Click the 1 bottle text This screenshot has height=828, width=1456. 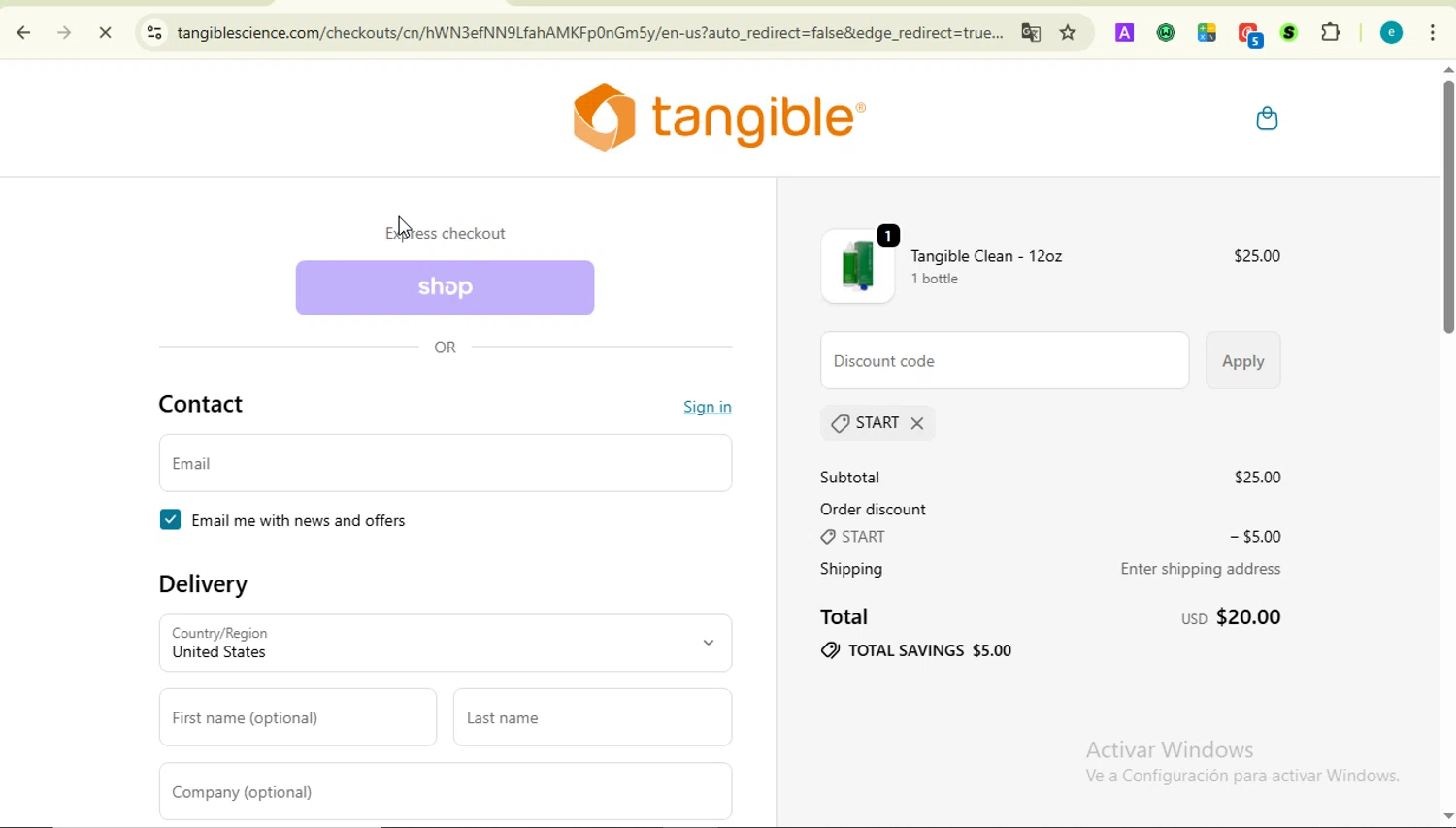pyautogui.click(x=935, y=279)
